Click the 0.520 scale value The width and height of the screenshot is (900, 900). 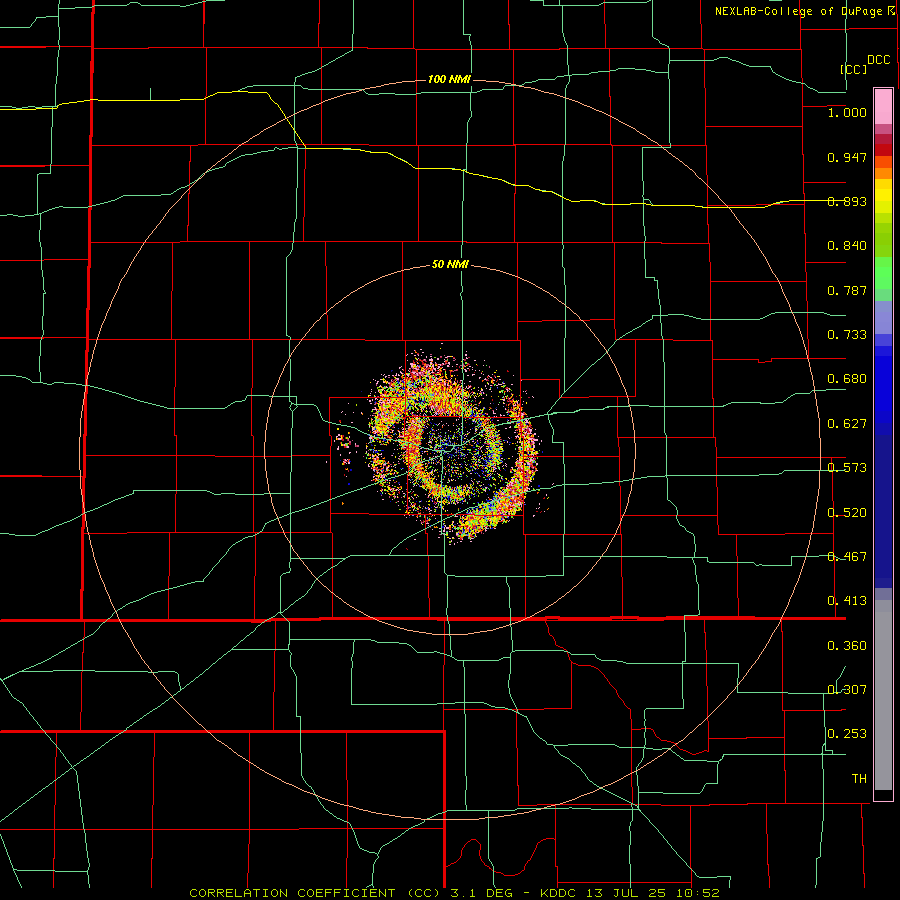click(847, 513)
